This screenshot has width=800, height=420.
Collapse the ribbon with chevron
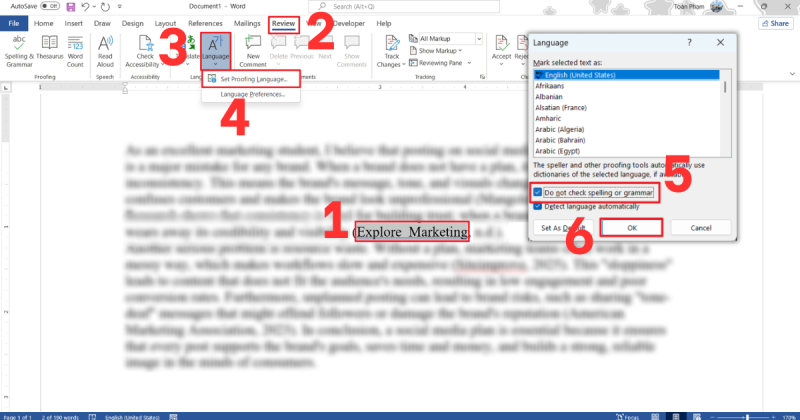pyautogui.click(x=792, y=74)
